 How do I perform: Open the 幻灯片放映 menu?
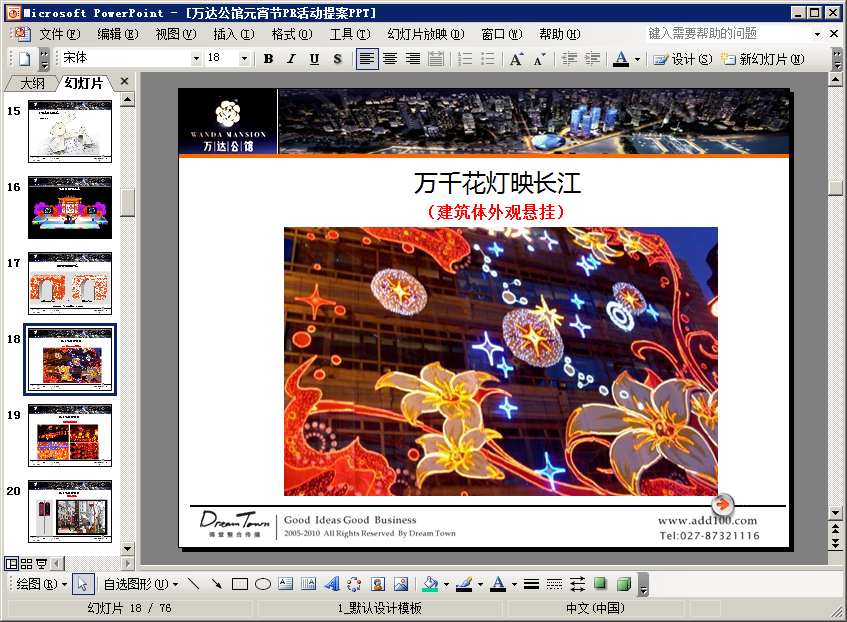426,34
